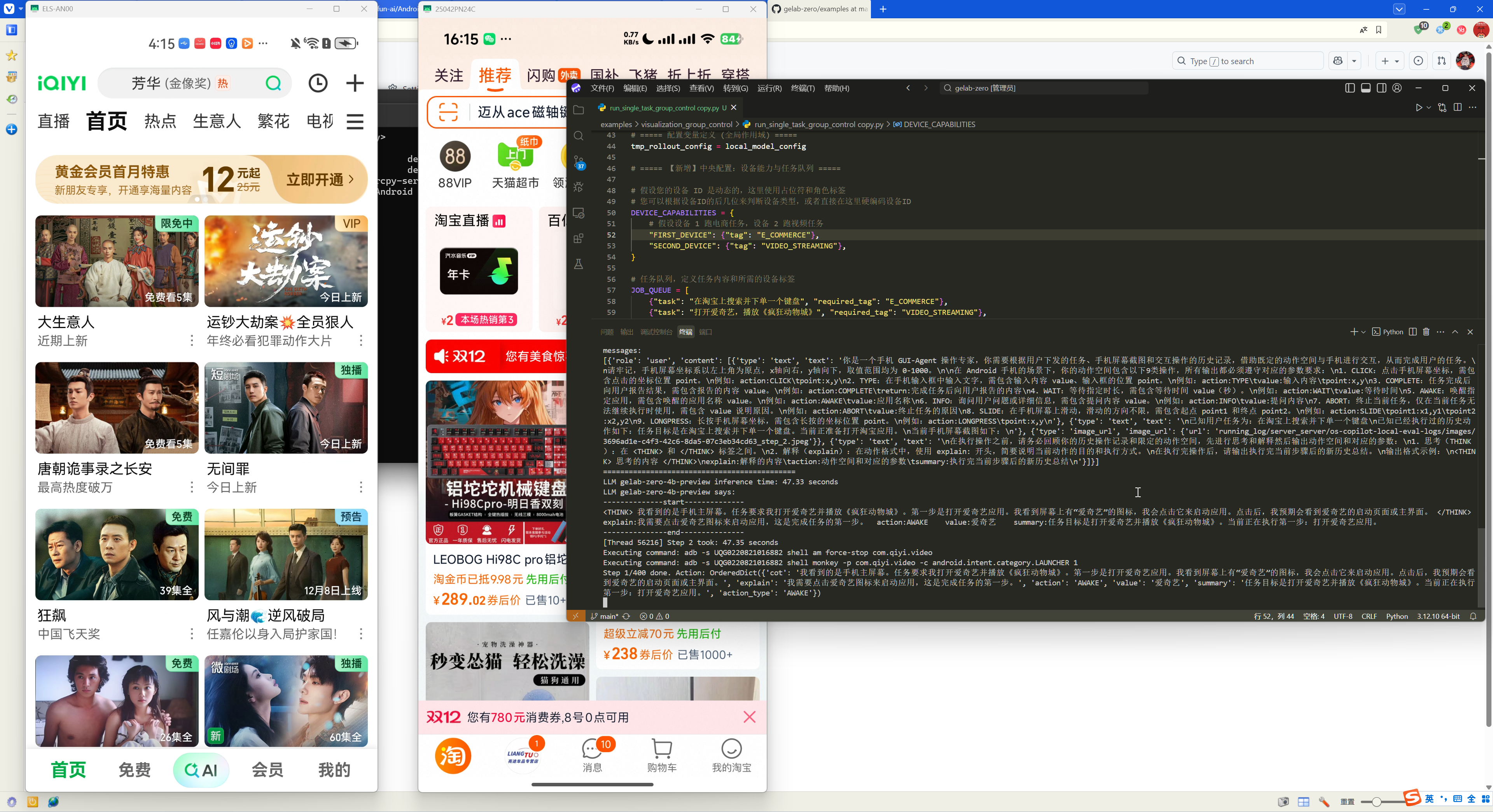
Task: Open new terminal launch profile dropdown
Action: tap(1363, 332)
